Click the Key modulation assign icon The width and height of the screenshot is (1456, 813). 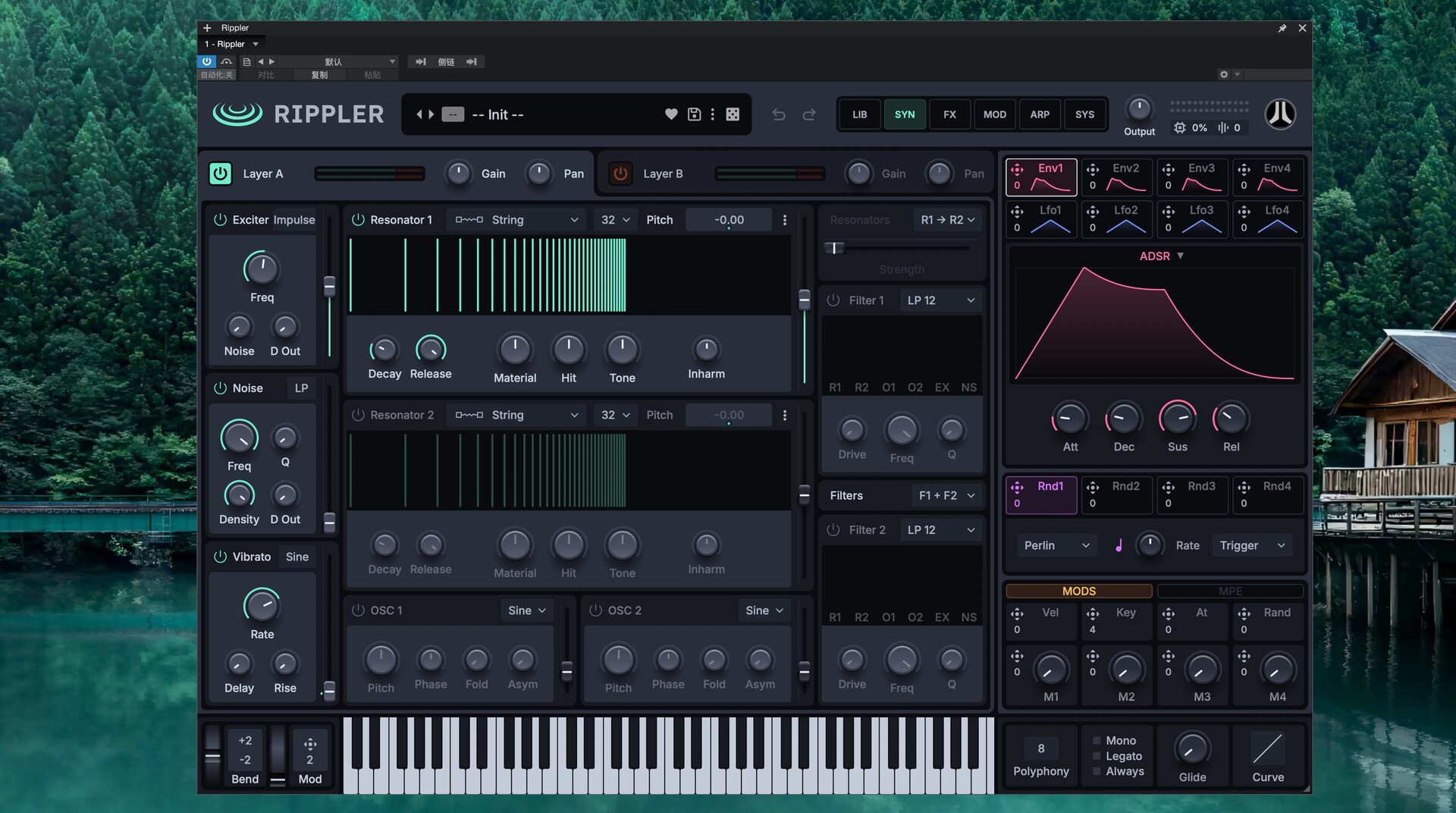click(x=1093, y=614)
